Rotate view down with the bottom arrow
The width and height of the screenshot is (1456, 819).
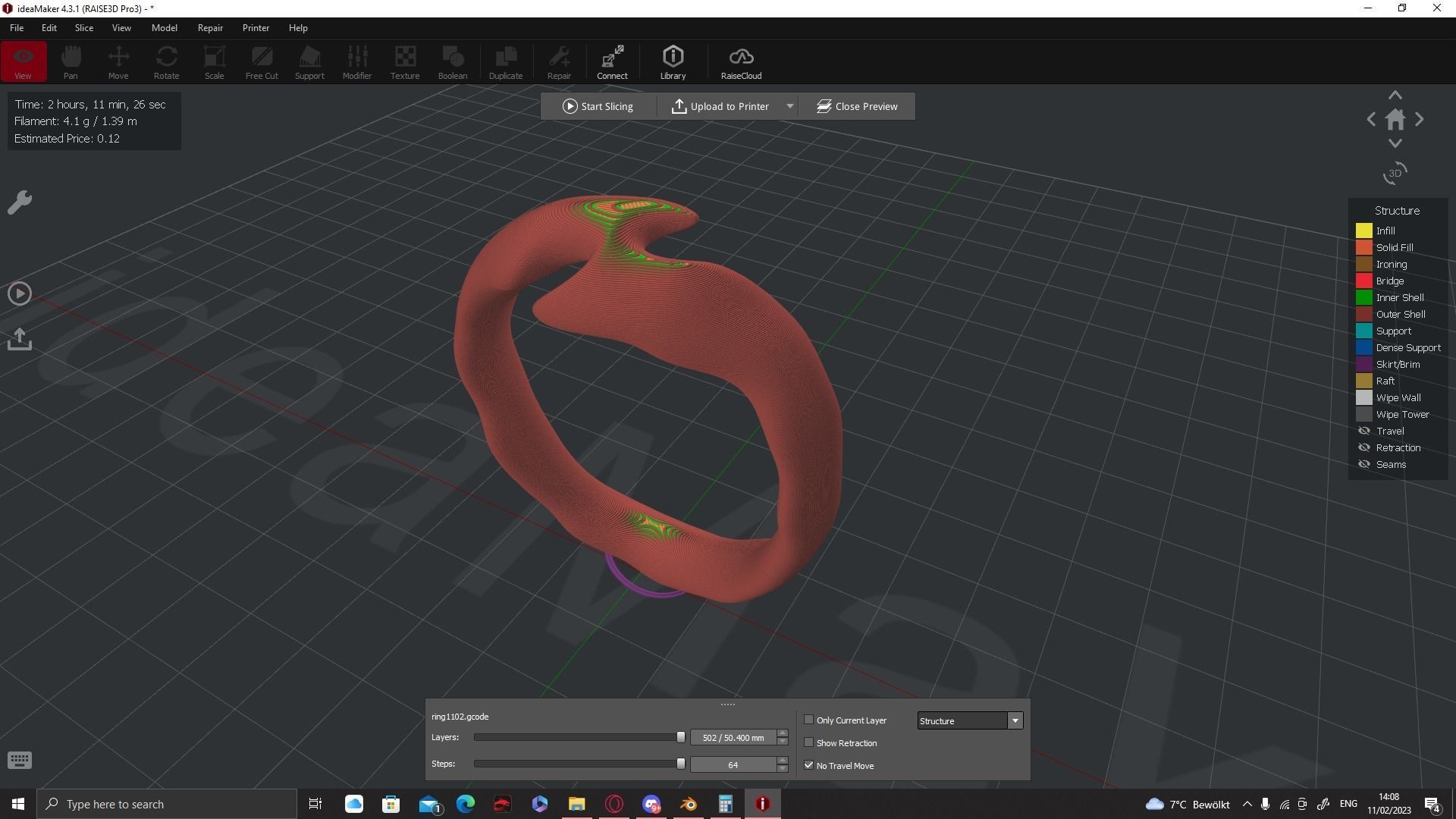point(1395,143)
